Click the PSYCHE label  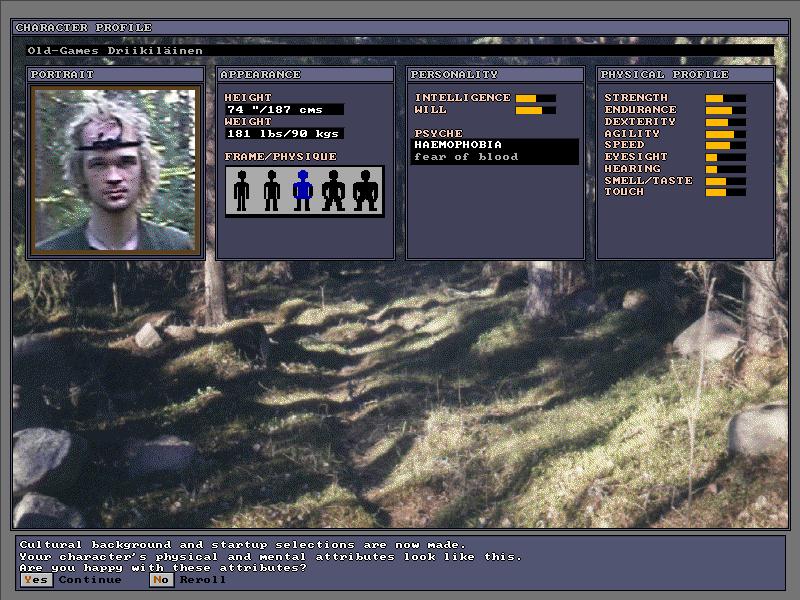click(438, 133)
